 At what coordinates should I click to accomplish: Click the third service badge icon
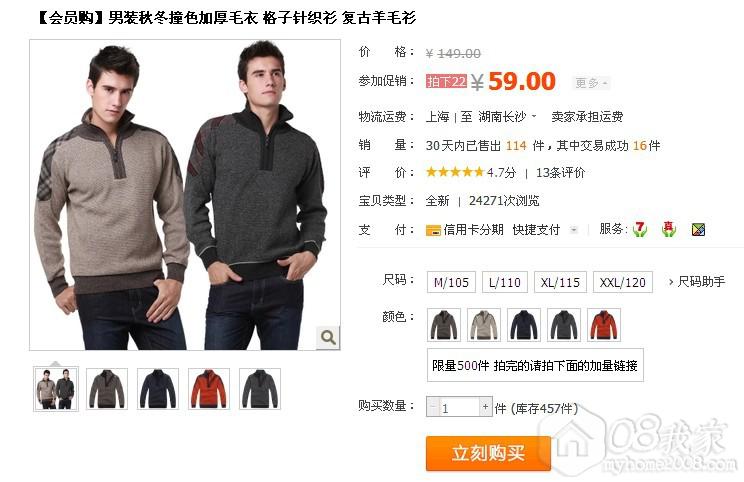point(698,230)
